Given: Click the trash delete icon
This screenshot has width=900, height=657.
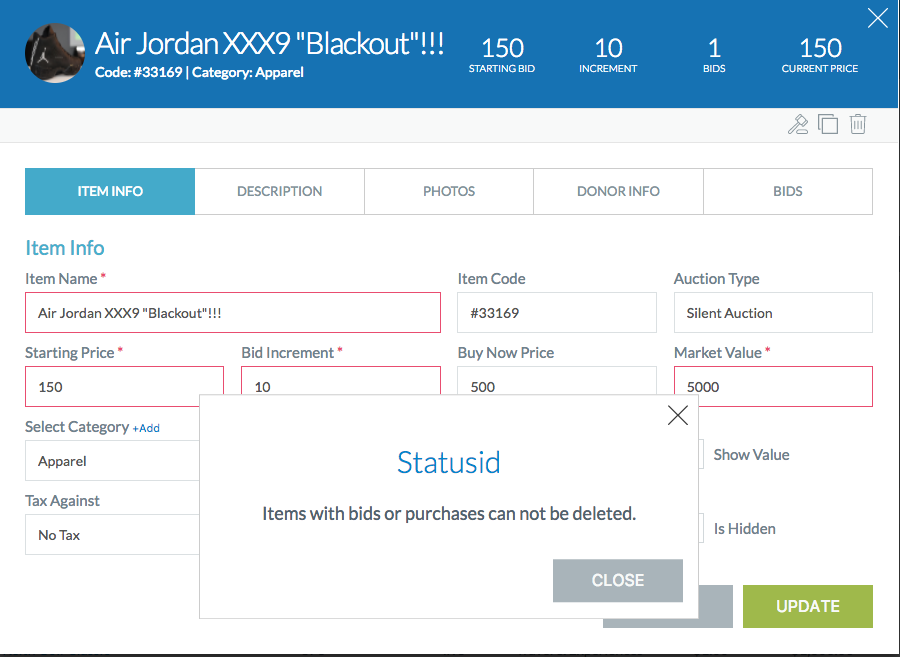Looking at the screenshot, I should pyautogui.click(x=858, y=124).
